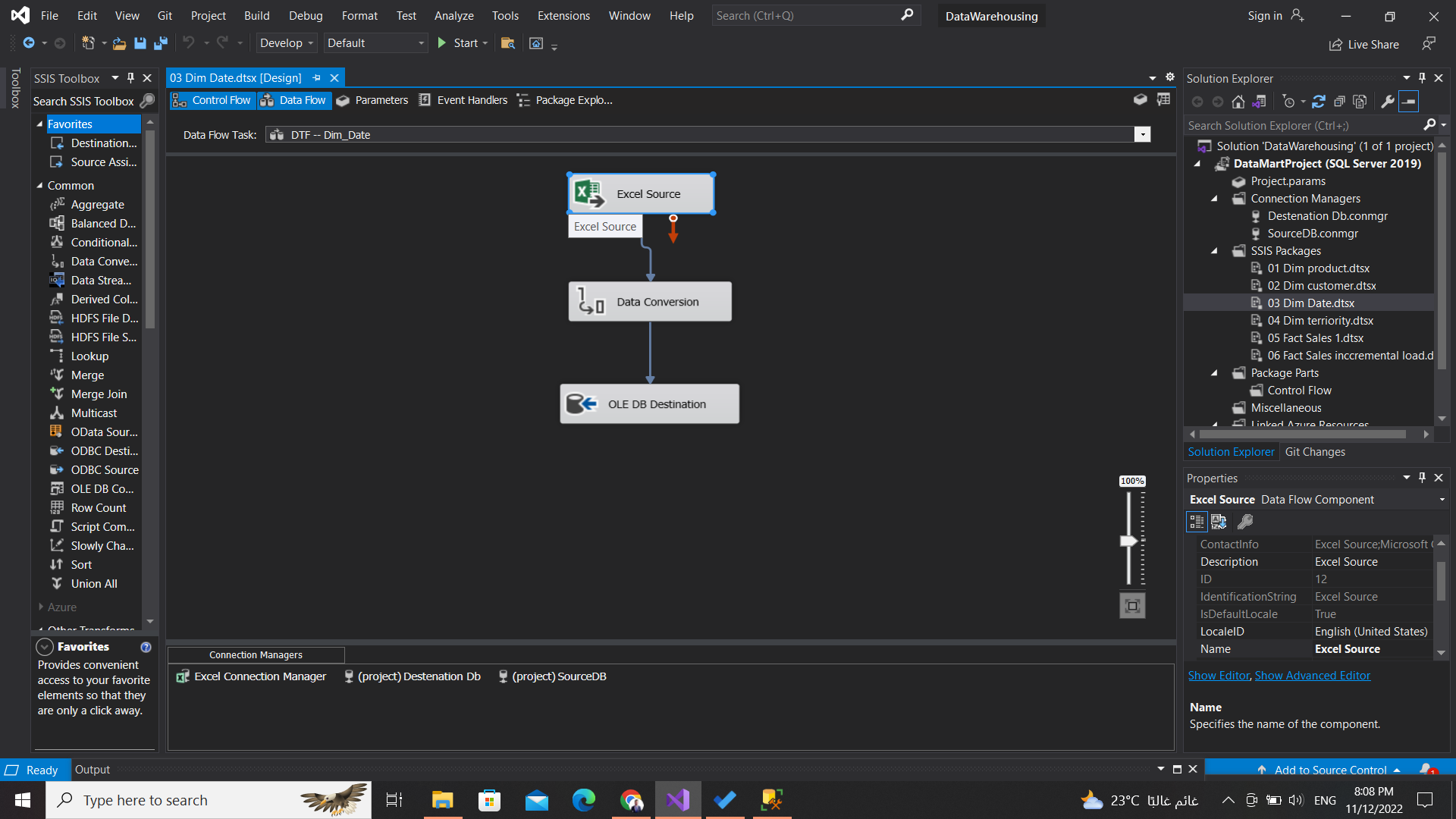Refresh the Solution Explorer
The image size is (1456, 819).
1319,101
